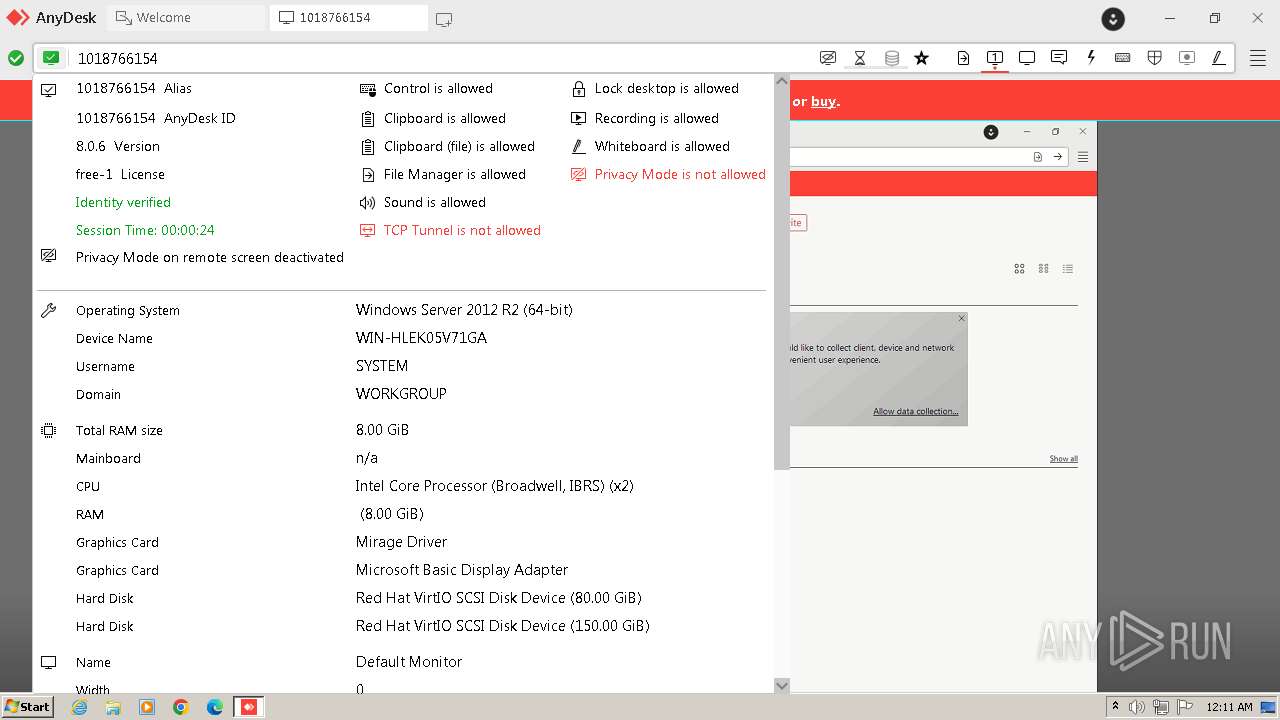Open file transfer arrow icon in toolbar

963,58
